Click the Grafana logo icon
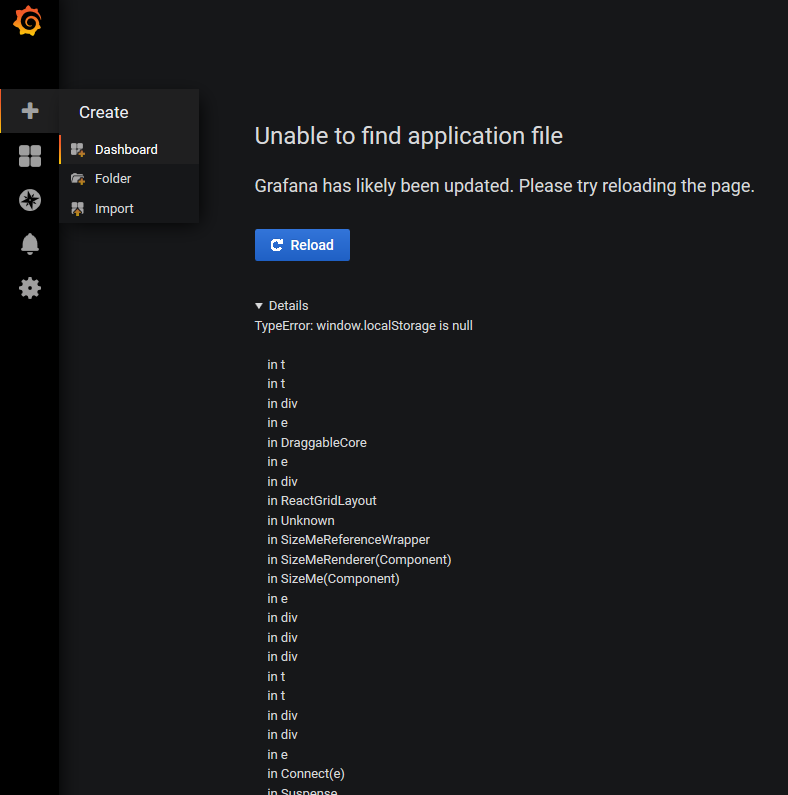Screen dimensions: 788x795 [27, 21]
